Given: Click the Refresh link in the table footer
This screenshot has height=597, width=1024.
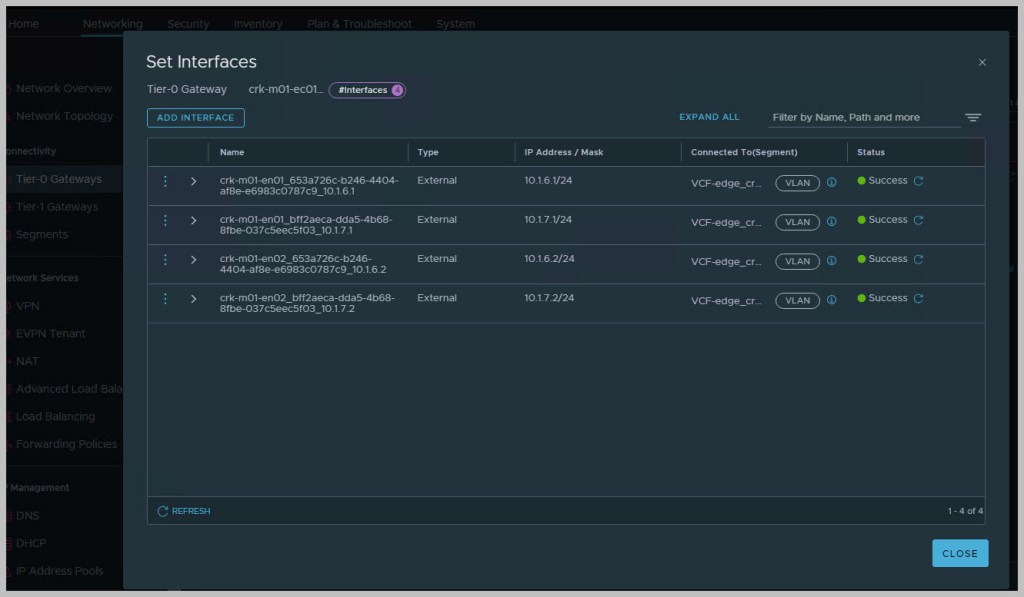Looking at the screenshot, I should pos(184,511).
